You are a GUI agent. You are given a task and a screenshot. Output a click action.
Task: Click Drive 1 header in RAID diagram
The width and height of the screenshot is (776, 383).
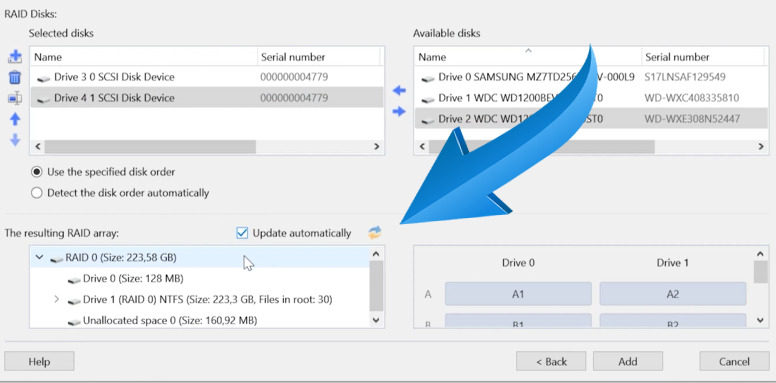coord(673,263)
